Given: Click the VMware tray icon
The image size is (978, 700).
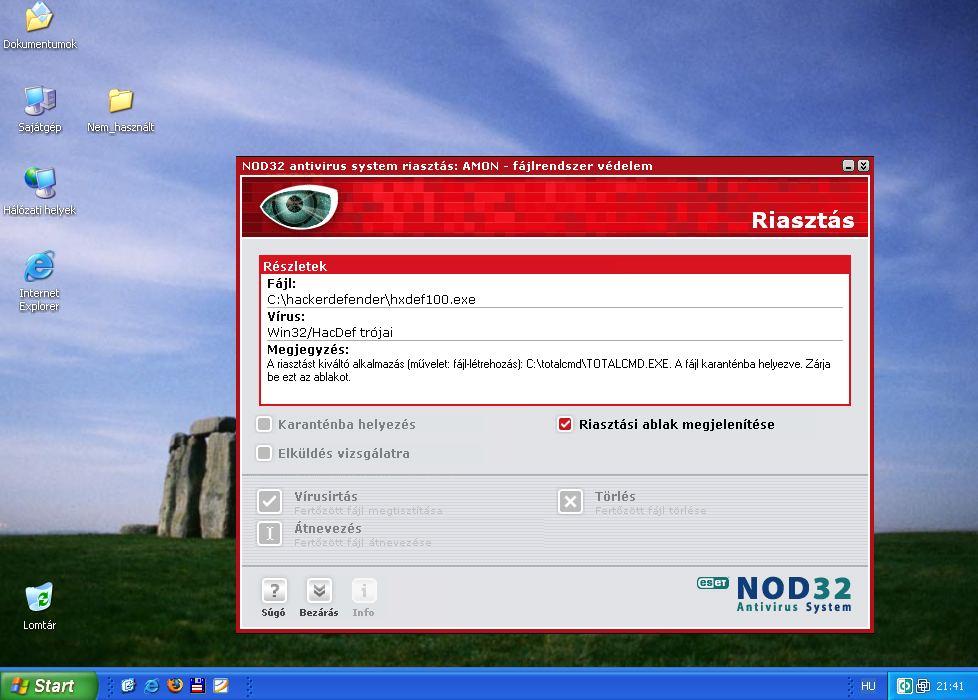Looking at the screenshot, I should point(922,686).
